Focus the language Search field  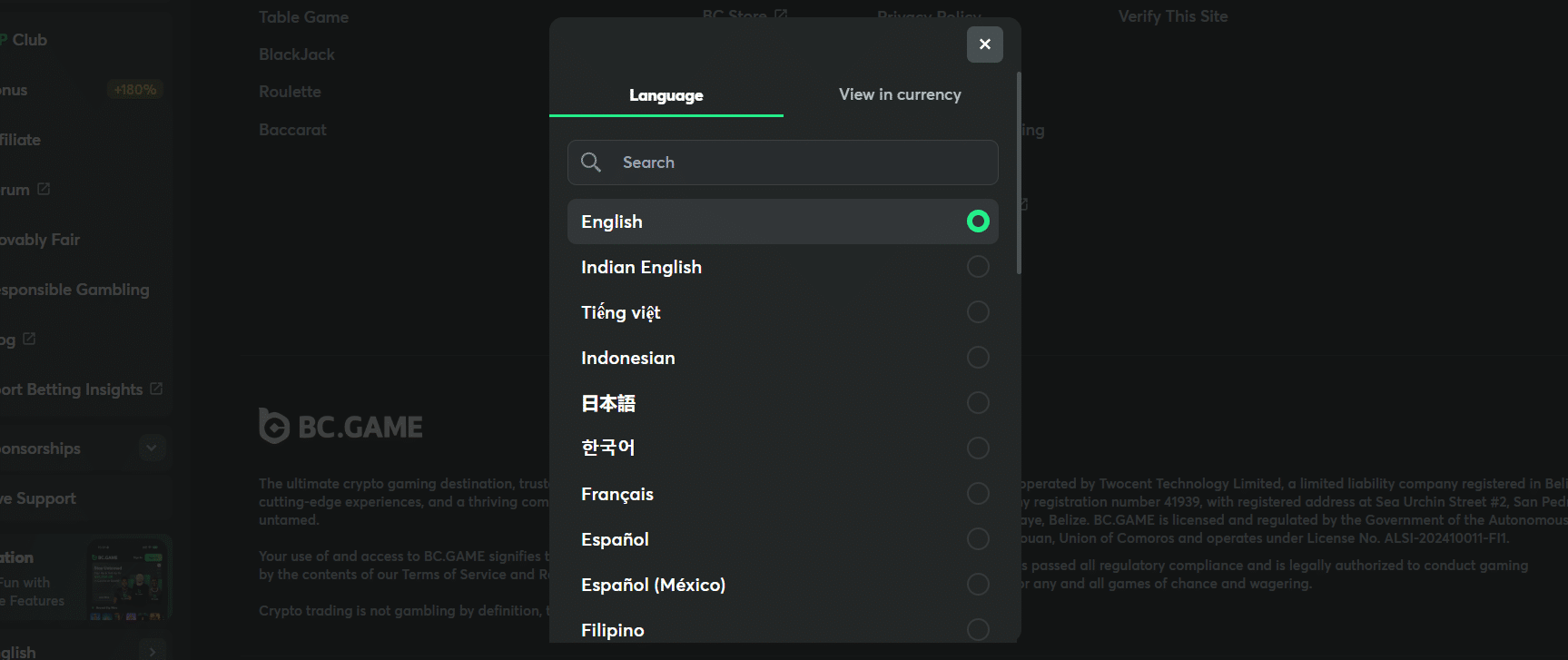[783, 163]
